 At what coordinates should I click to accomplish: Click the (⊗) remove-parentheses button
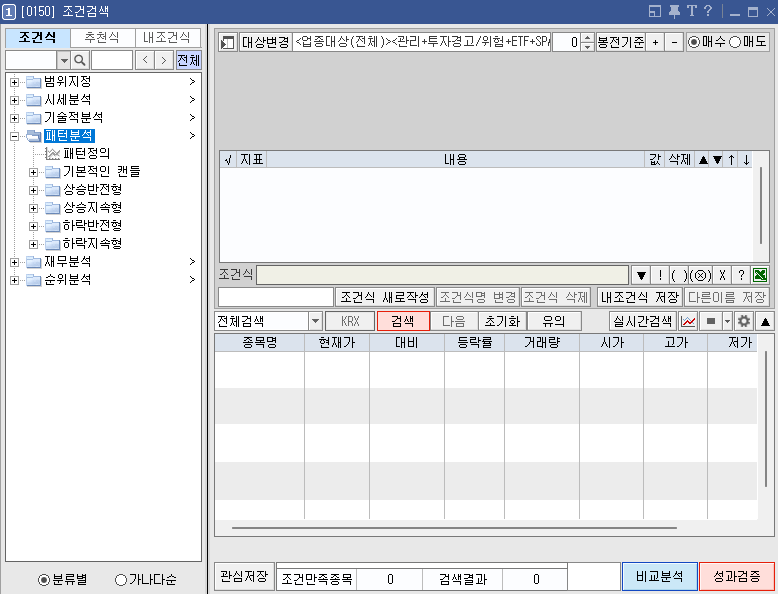pos(701,275)
